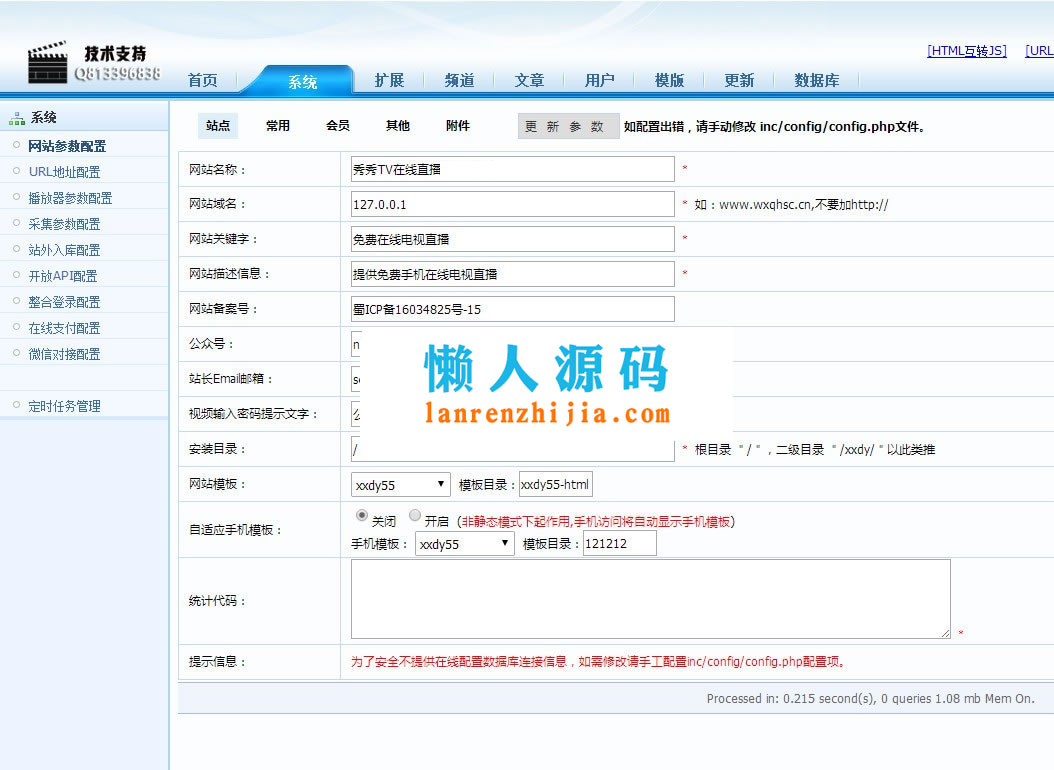Open the 会员 settings tab

[x=338, y=126]
